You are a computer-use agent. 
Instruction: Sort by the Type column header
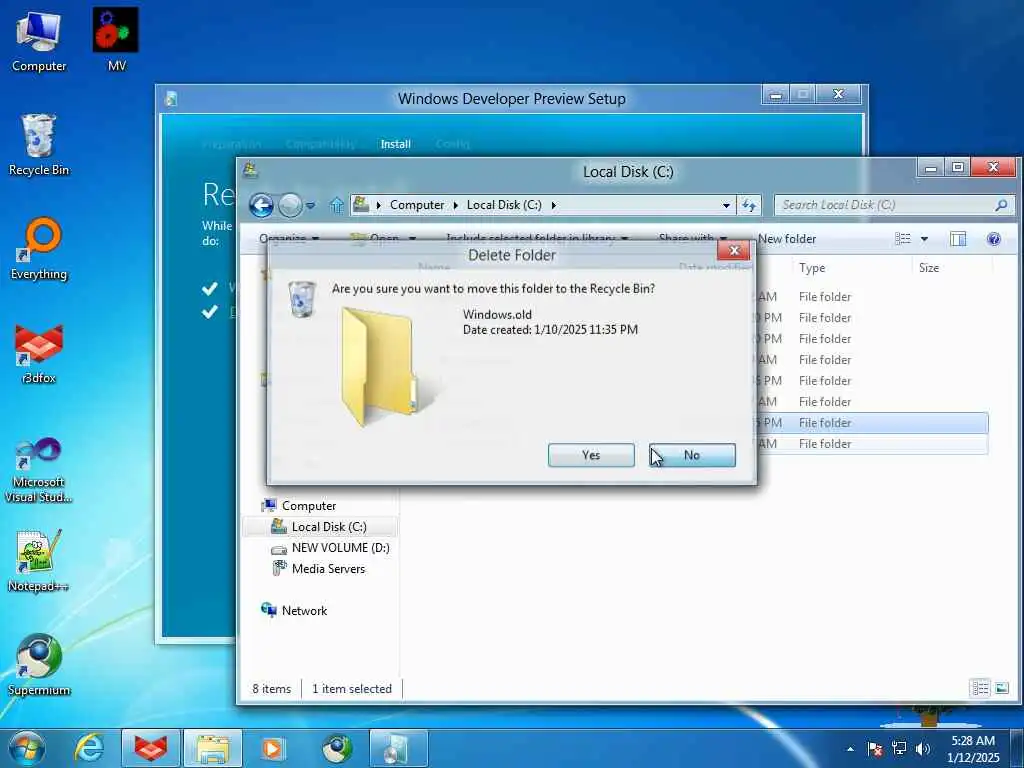[812, 268]
